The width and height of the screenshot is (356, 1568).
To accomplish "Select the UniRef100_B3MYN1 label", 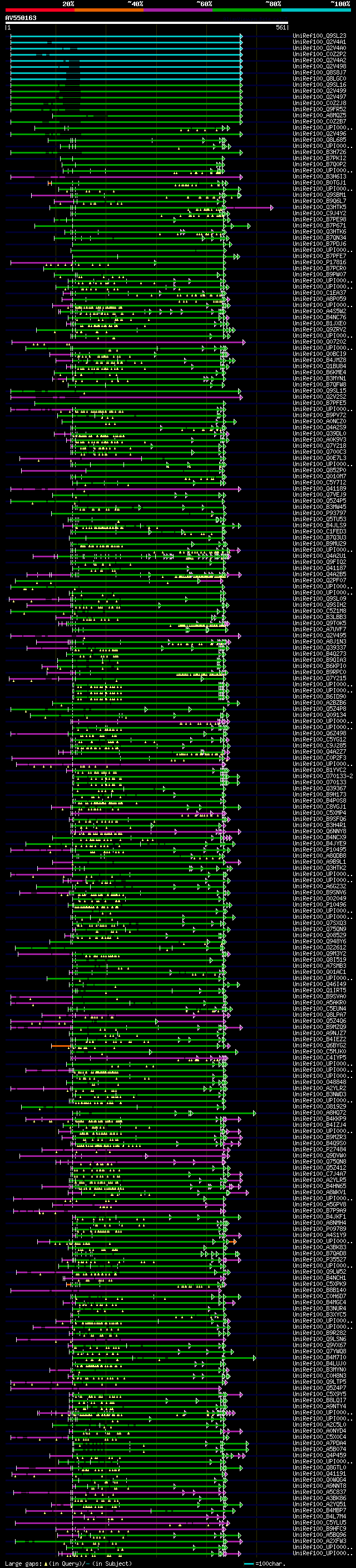I will [319, 378].
